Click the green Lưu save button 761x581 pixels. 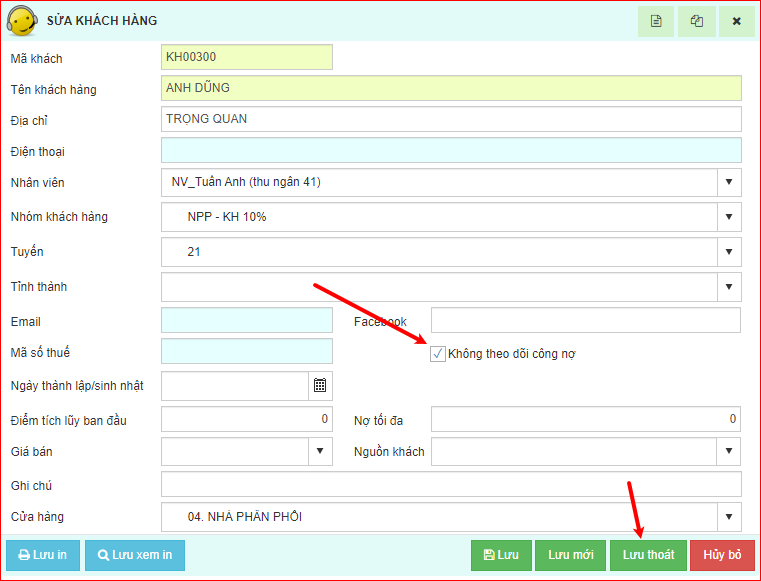pos(501,555)
